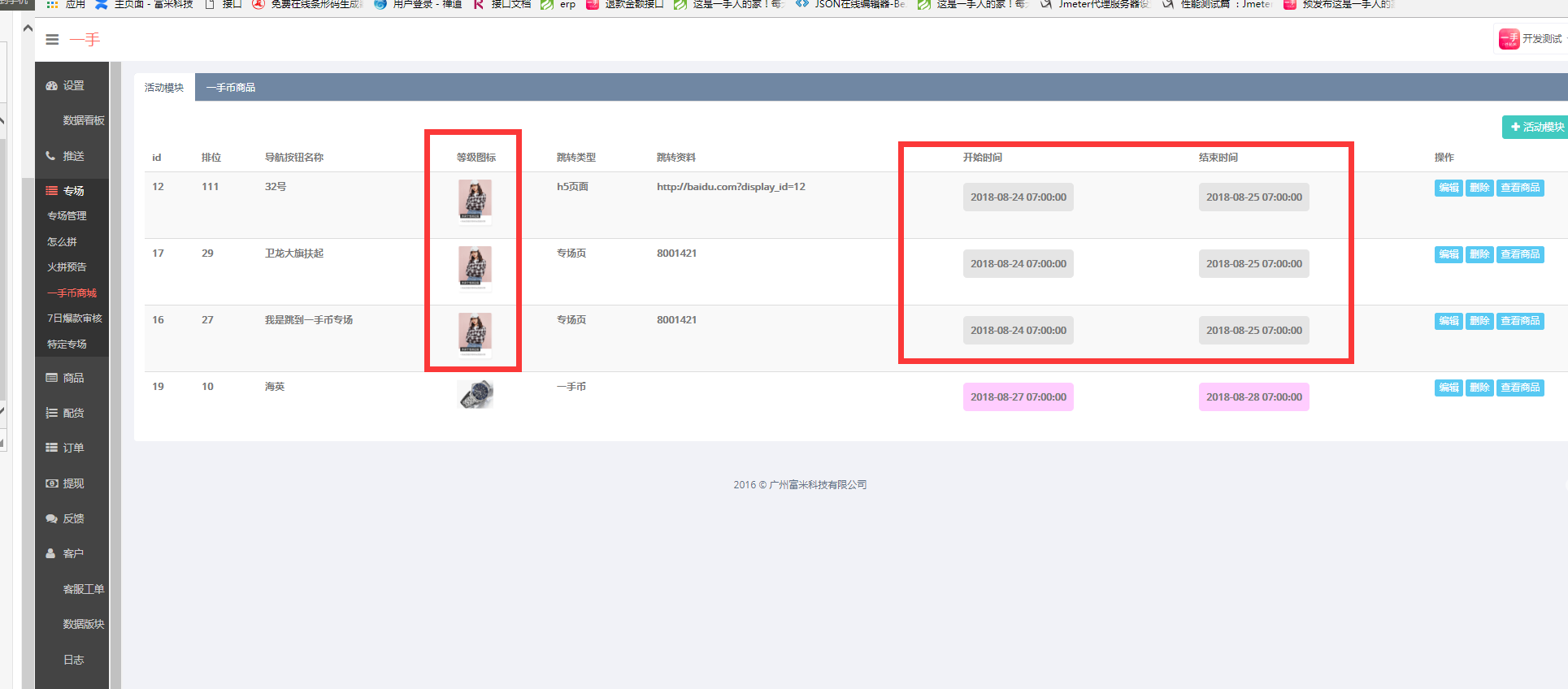This screenshot has height=689, width=1568.
Task: Open 数据版块 sidebar item
Action: pos(83,624)
